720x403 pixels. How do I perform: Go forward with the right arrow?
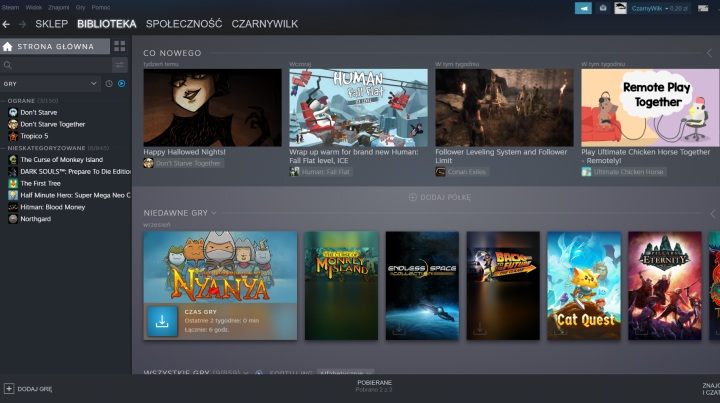coord(22,24)
